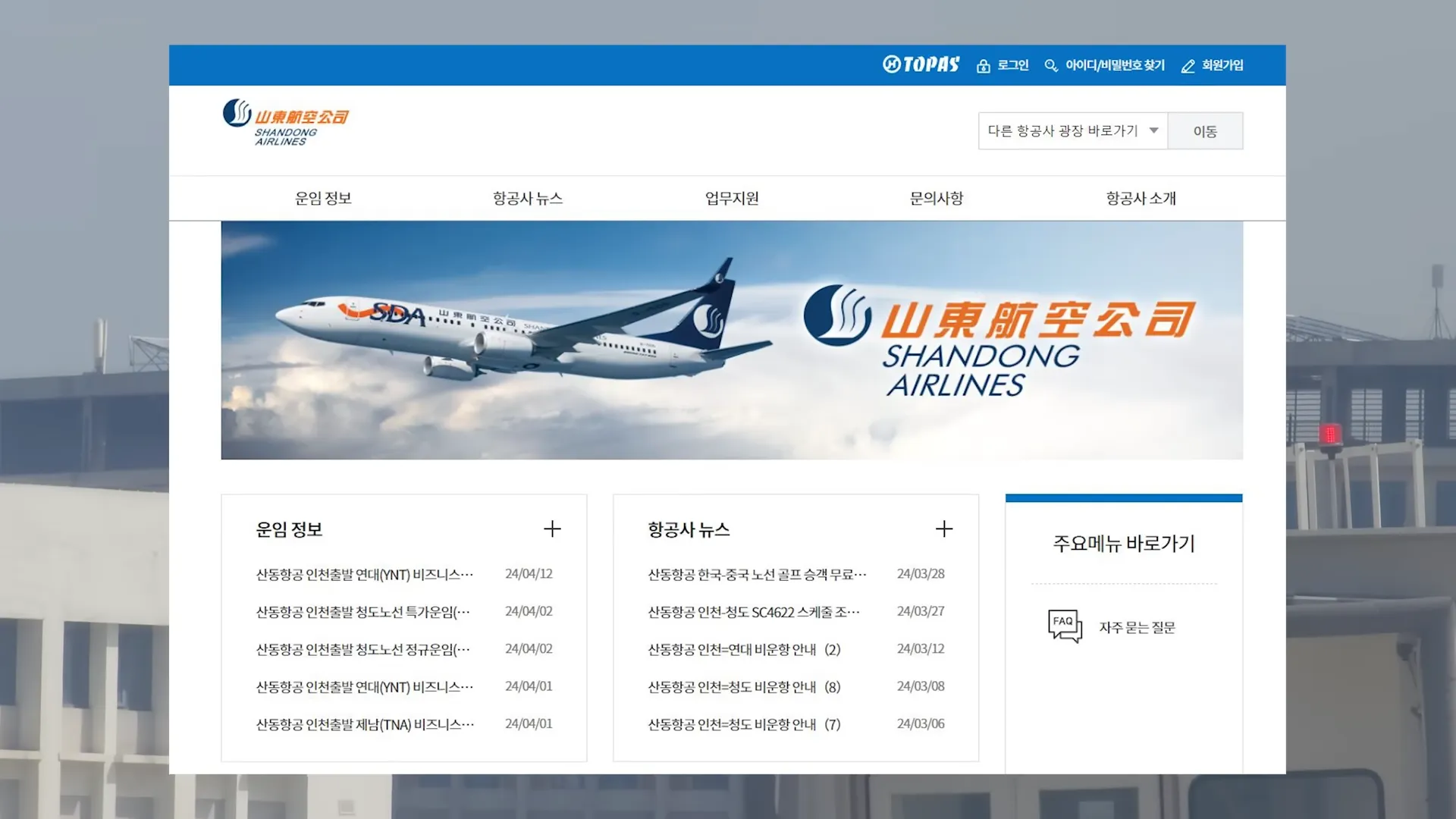
Task: Open the 다른 항공사 광장 바로가기 dropdown
Action: tap(1072, 131)
